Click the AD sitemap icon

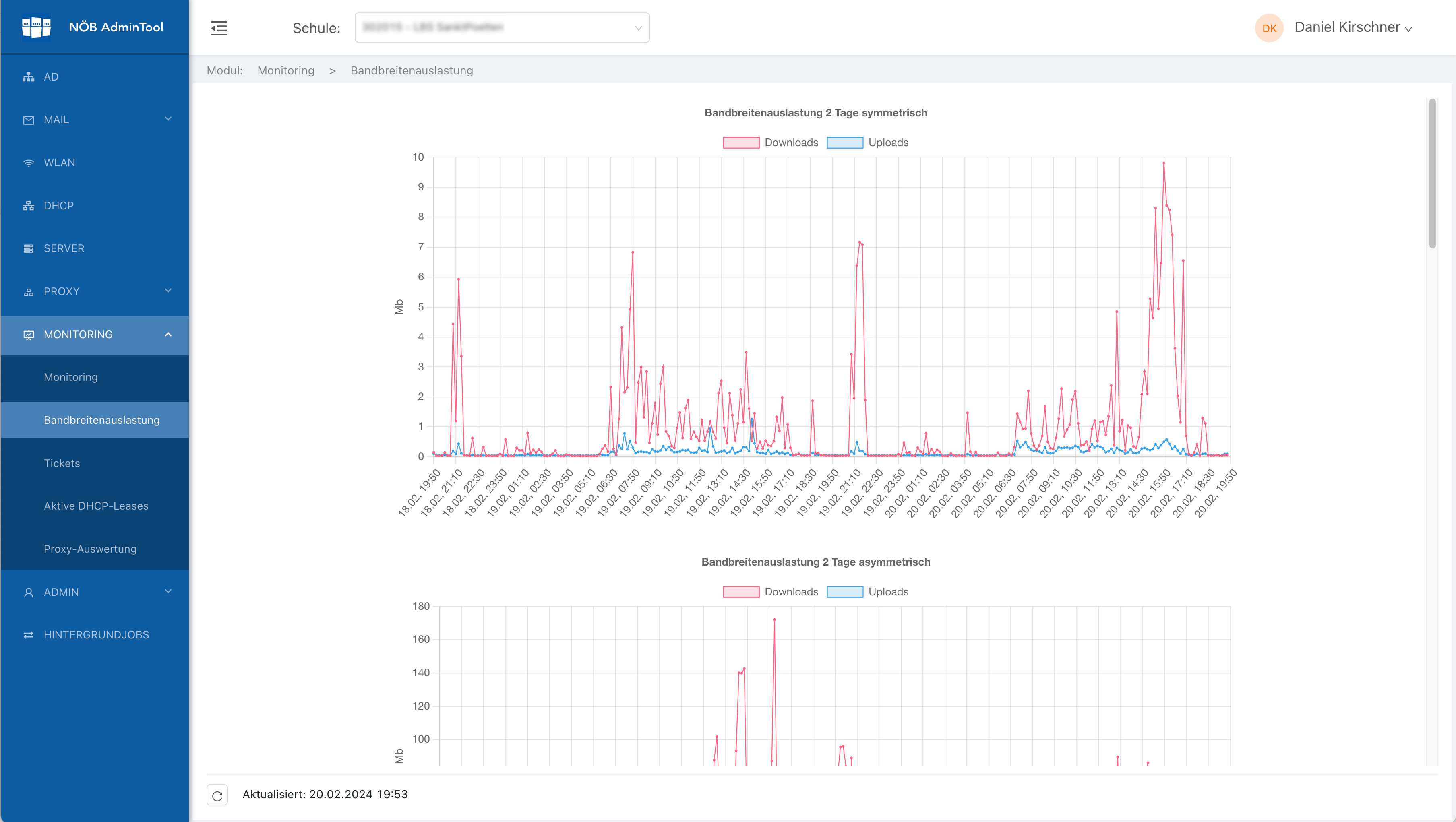point(28,77)
